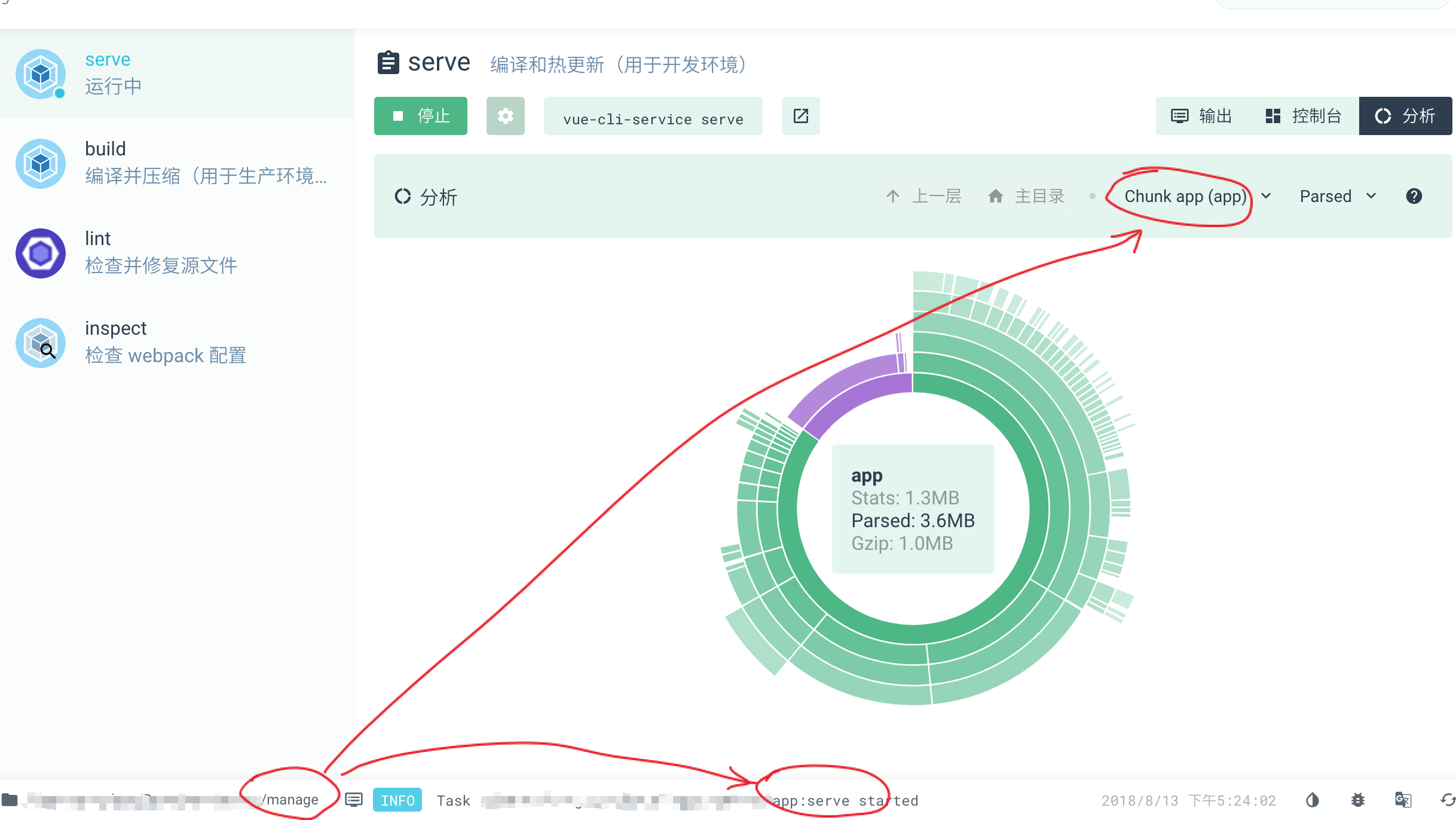
Task: Select the 分析 analyzer tab
Action: pyautogui.click(x=1405, y=116)
